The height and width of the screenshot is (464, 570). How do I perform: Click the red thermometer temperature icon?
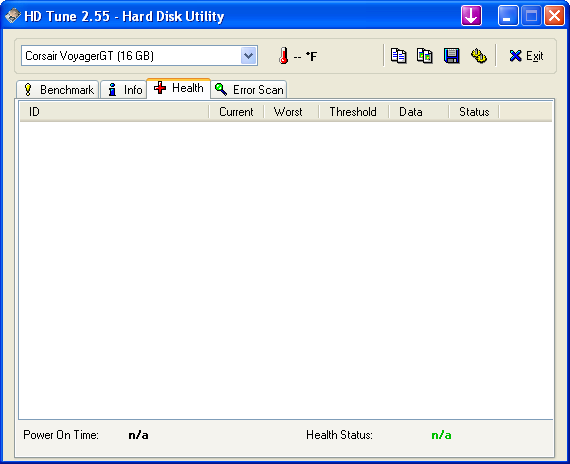[x=284, y=56]
